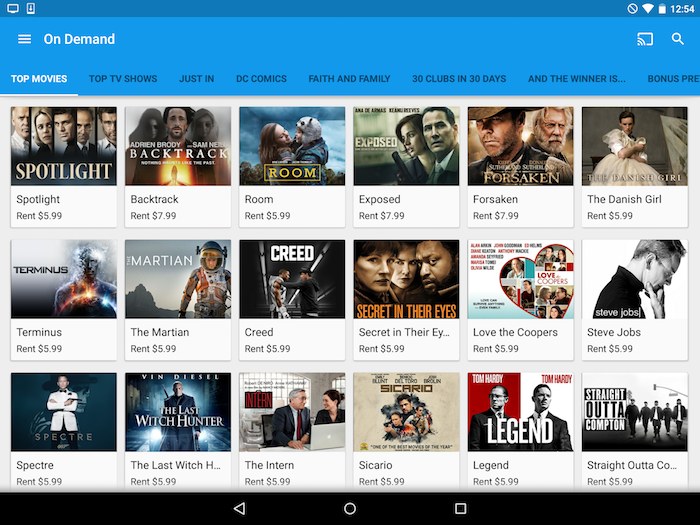Image resolution: width=700 pixels, height=525 pixels.
Task: Open the Legend movie poster
Action: pyautogui.click(x=521, y=412)
